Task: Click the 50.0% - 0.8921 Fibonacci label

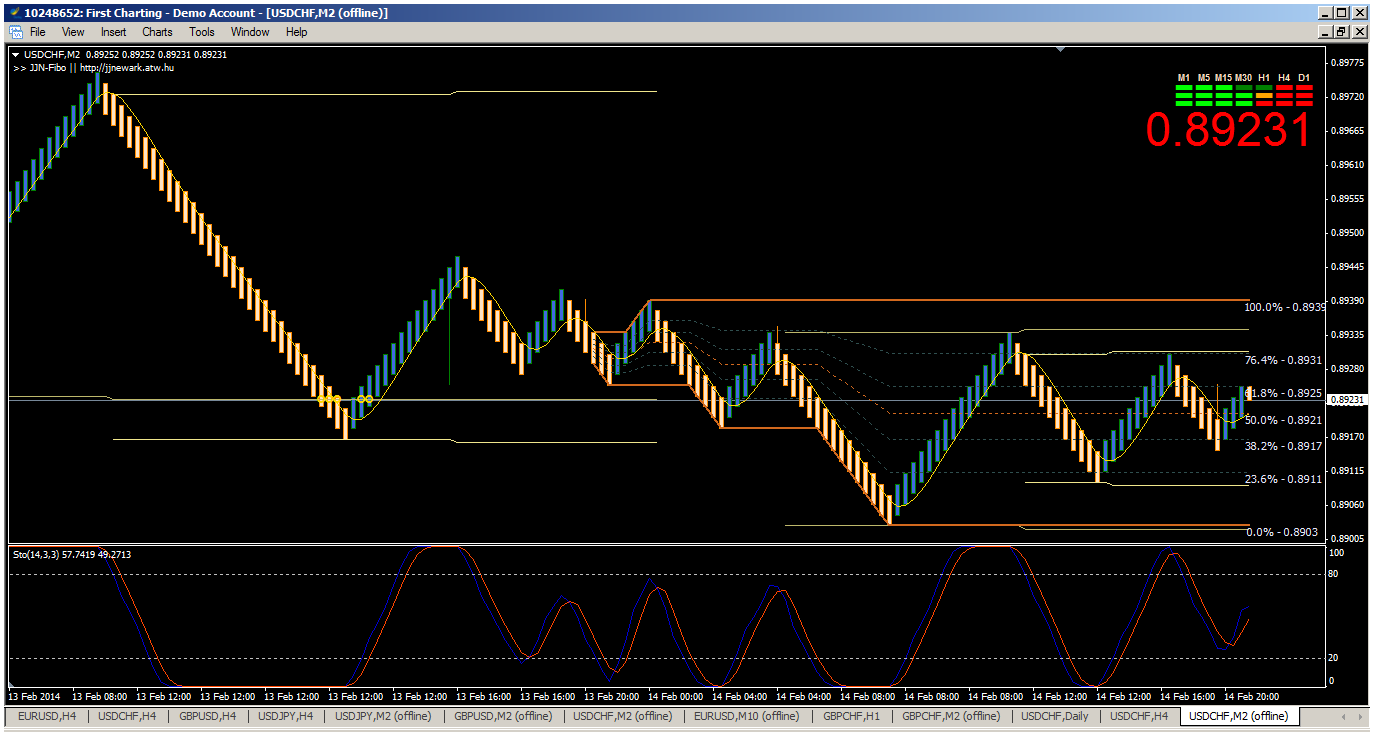Action: [x=1283, y=420]
